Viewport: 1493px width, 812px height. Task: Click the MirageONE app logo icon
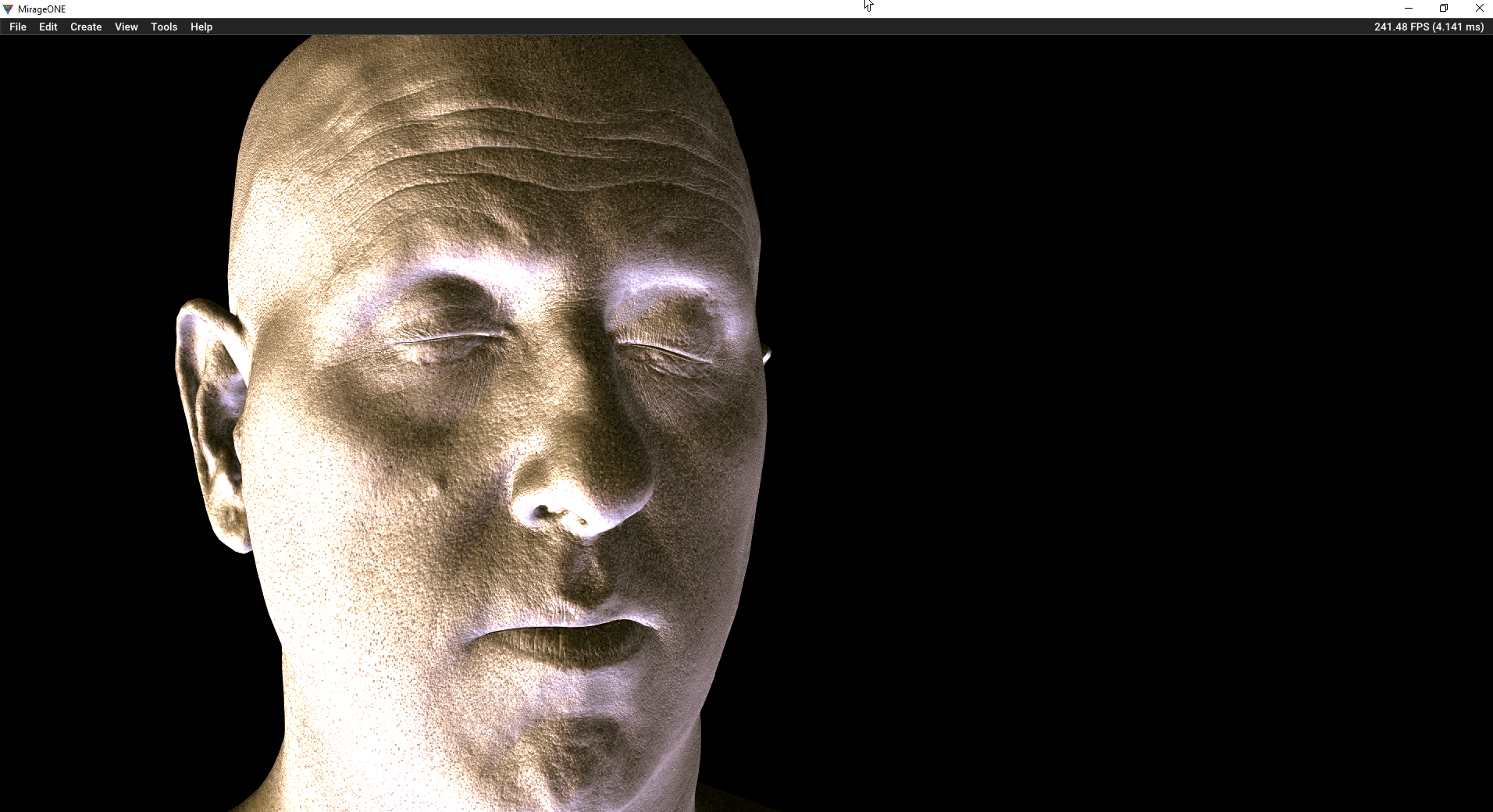pos(8,9)
